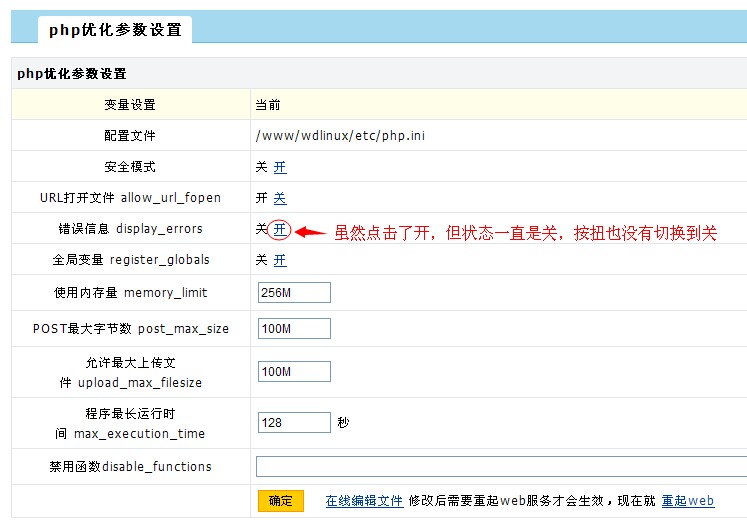Click the 当前 column header

(267, 105)
